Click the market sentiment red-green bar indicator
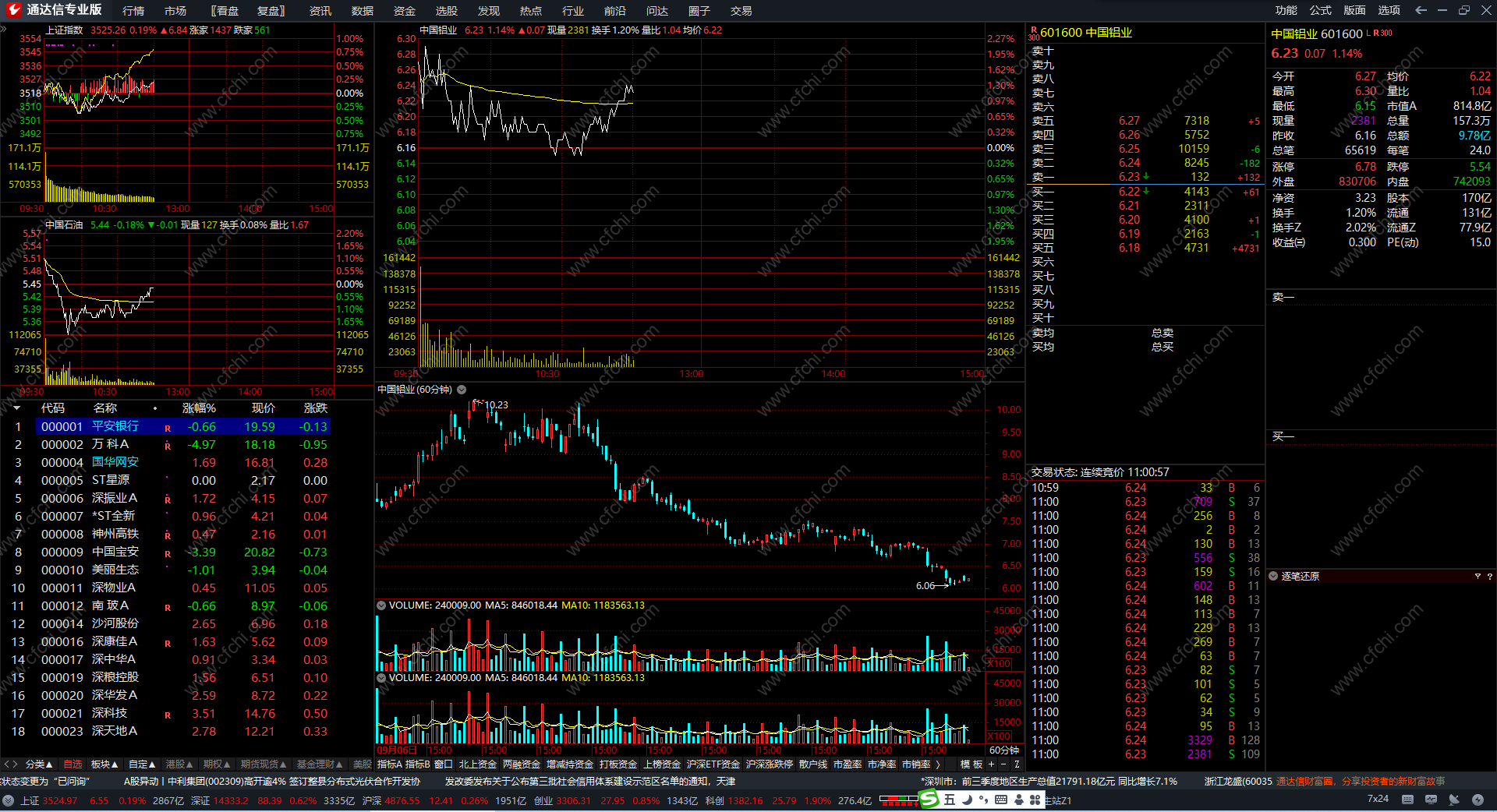1497x812 pixels. click(x=898, y=800)
